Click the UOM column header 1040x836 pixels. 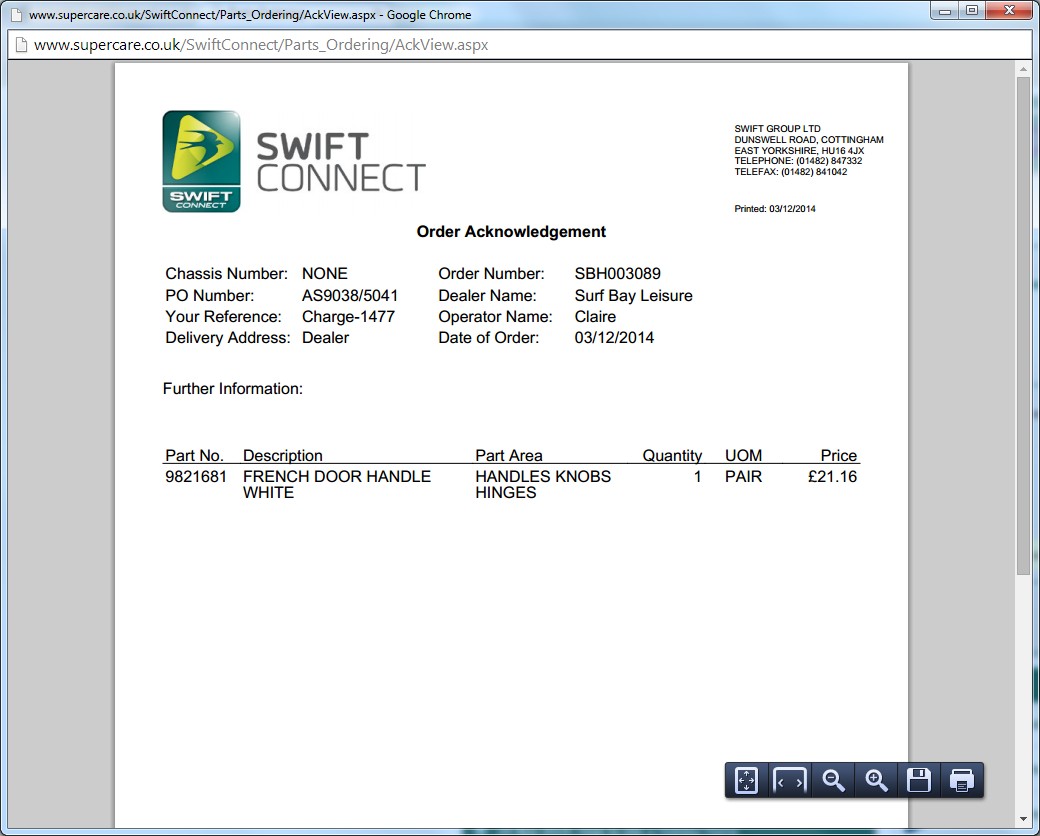pos(744,456)
